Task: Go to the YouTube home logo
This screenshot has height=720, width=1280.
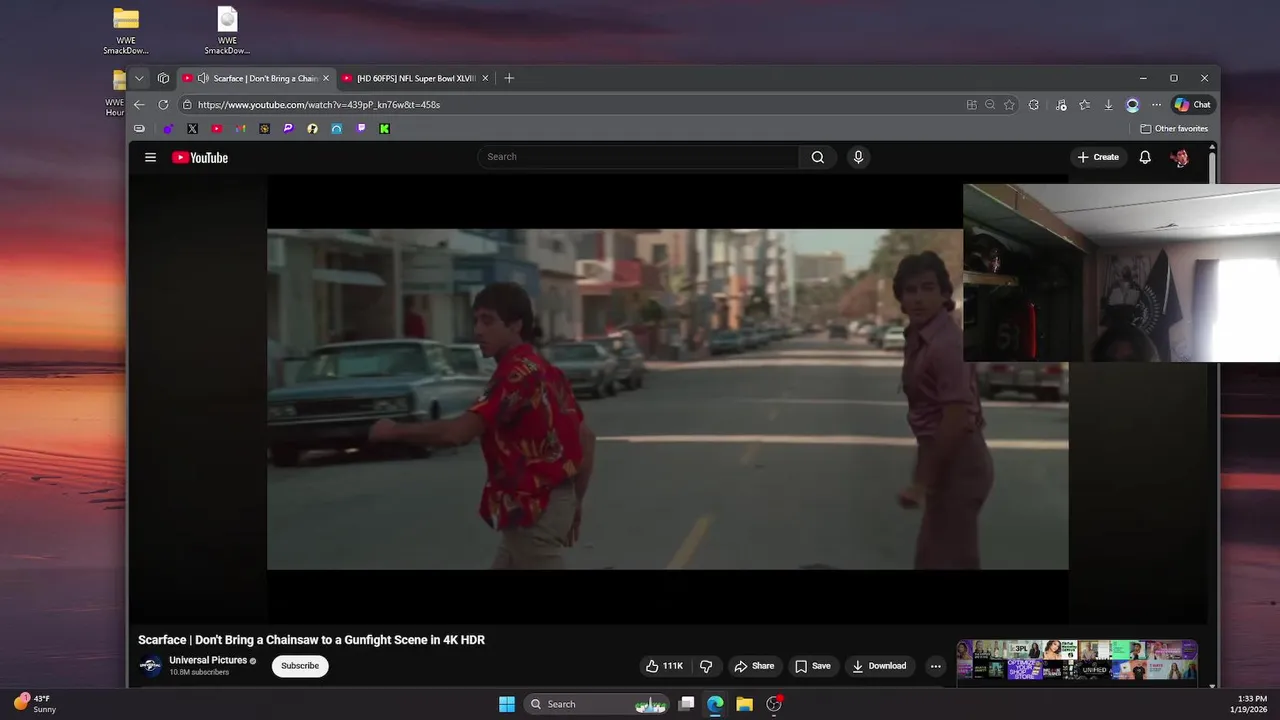Action: coord(200,157)
